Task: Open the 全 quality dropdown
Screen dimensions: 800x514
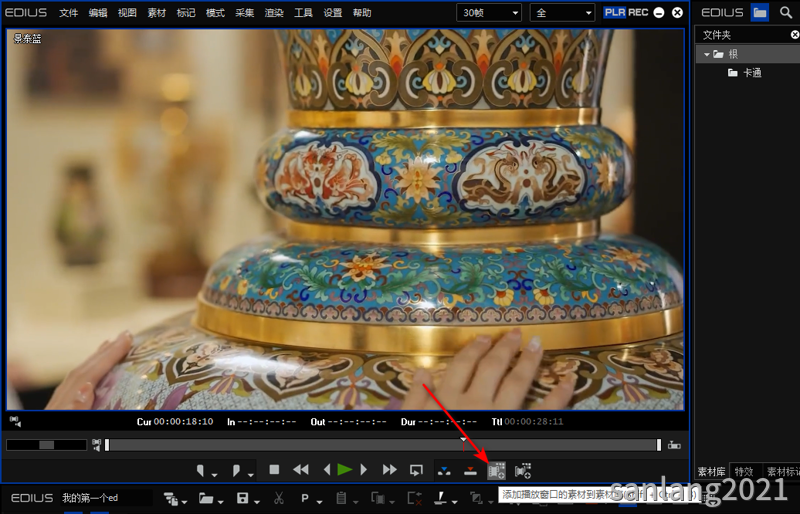Action: (x=563, y=13)
